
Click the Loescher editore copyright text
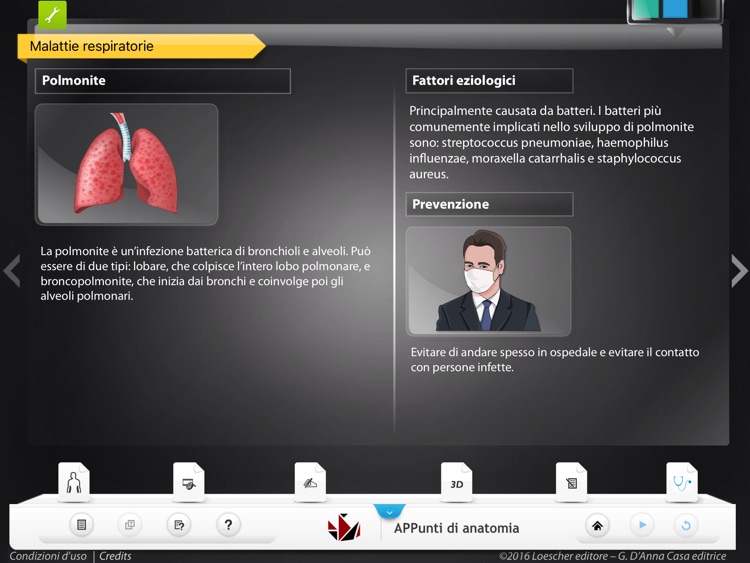point(612,556)
